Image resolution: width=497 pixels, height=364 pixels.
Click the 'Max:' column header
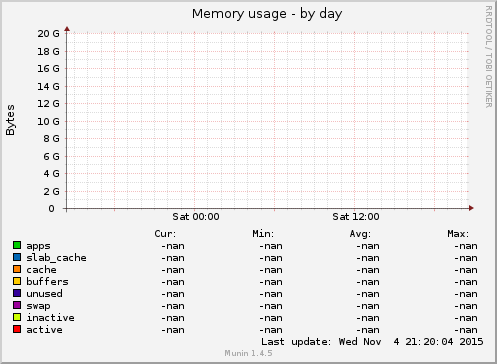pos(458,234)
